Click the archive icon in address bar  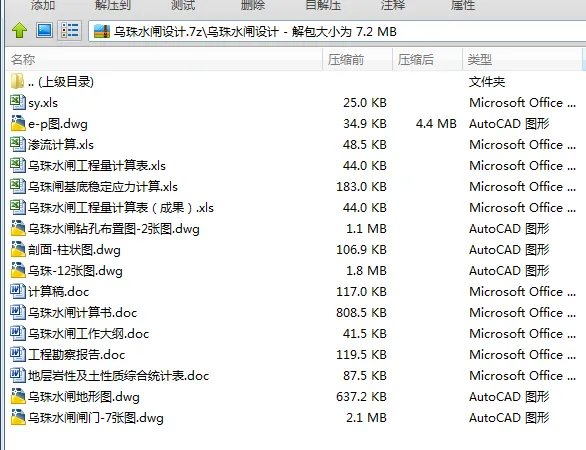[102, 31]
